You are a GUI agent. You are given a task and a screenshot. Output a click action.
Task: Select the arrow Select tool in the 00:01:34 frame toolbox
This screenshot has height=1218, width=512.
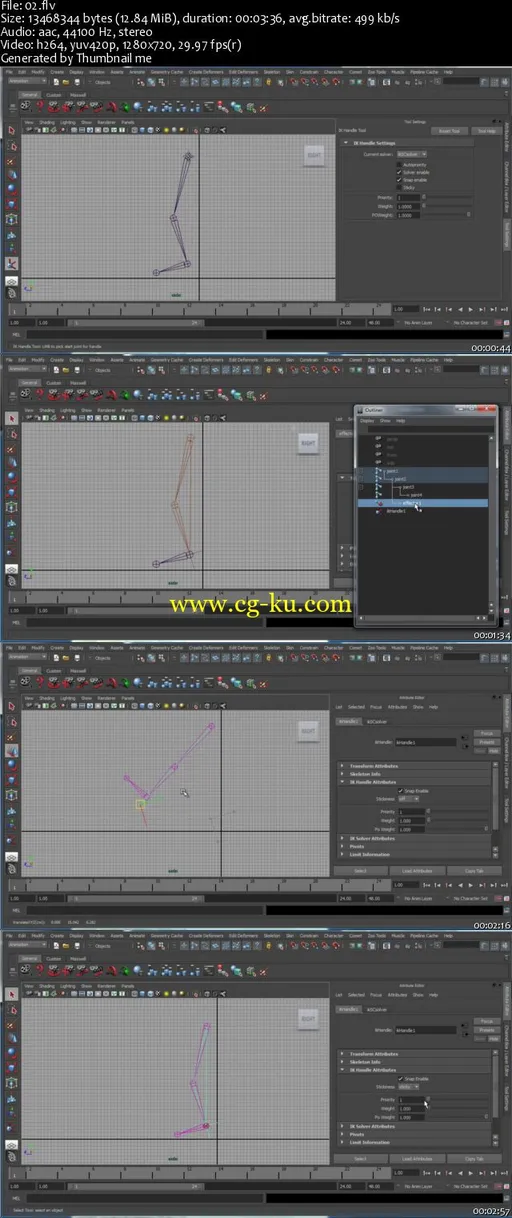point(11,419)
